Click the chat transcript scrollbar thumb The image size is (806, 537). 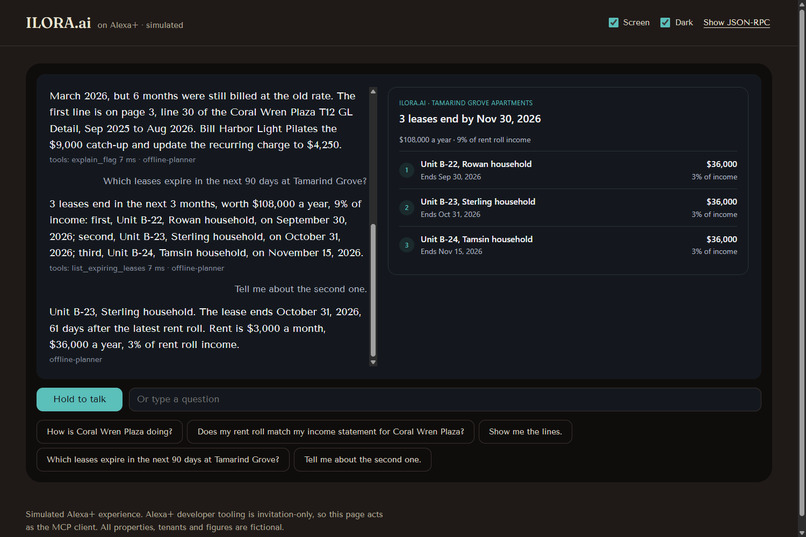(373, 290)
